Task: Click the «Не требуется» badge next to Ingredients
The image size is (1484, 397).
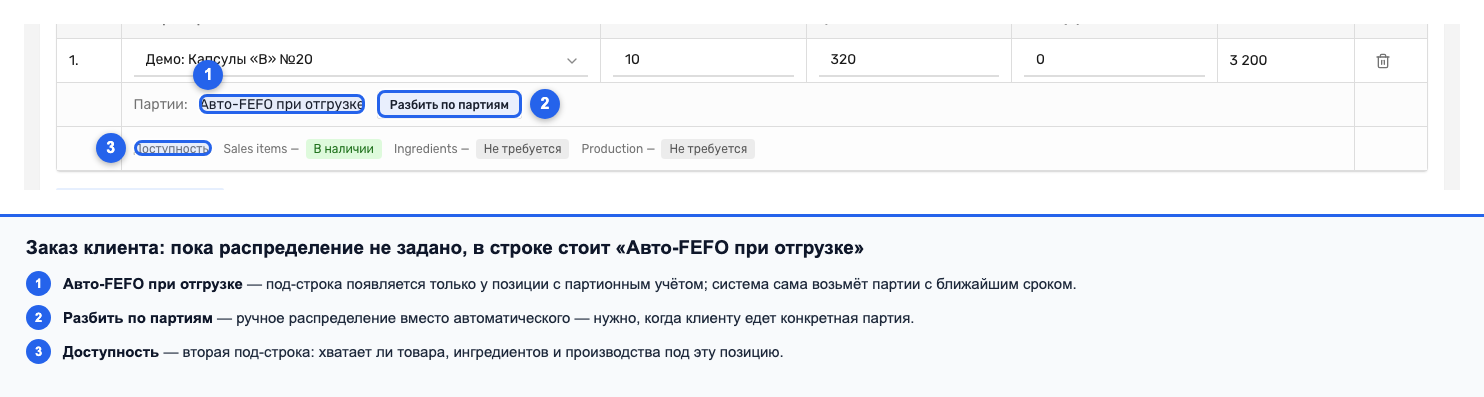Action: pos(522,149)
